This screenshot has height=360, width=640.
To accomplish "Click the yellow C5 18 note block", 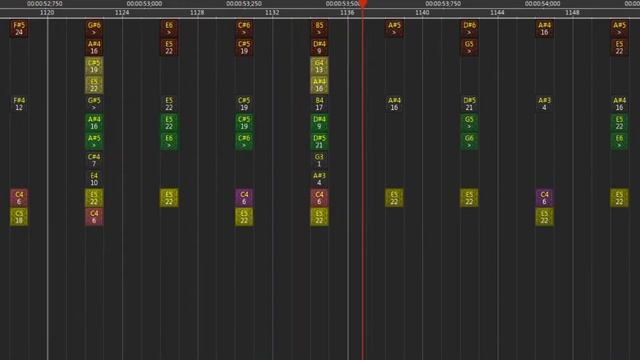I will pos(19,217).
